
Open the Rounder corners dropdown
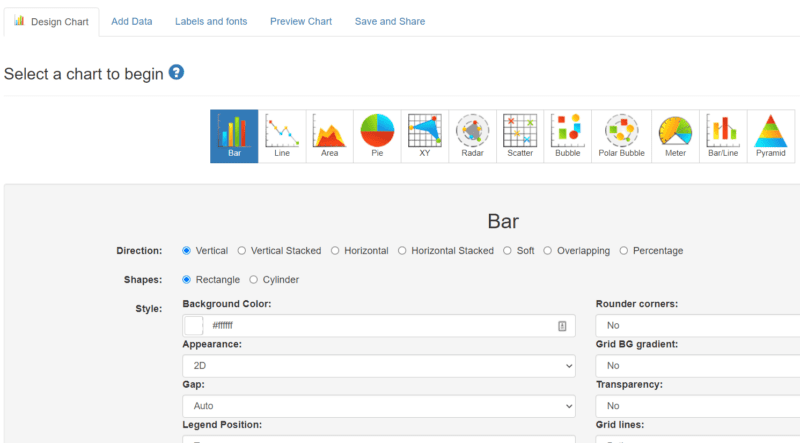click(697, 326)
